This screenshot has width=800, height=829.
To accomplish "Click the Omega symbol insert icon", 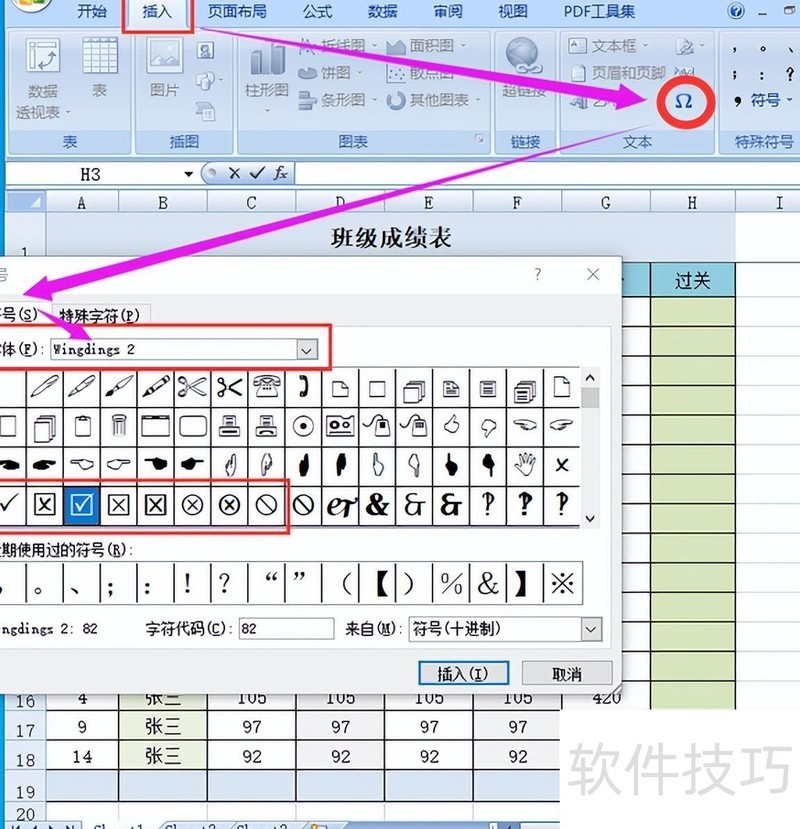I will point(684,101).
